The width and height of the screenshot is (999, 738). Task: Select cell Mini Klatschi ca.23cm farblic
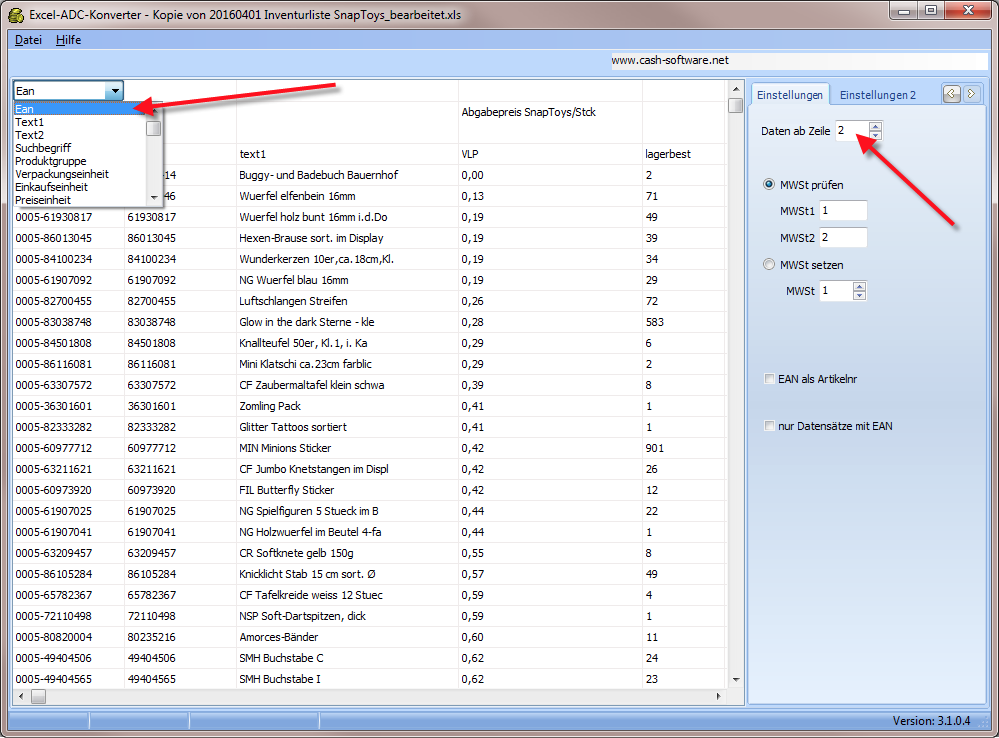click(347, 364)
